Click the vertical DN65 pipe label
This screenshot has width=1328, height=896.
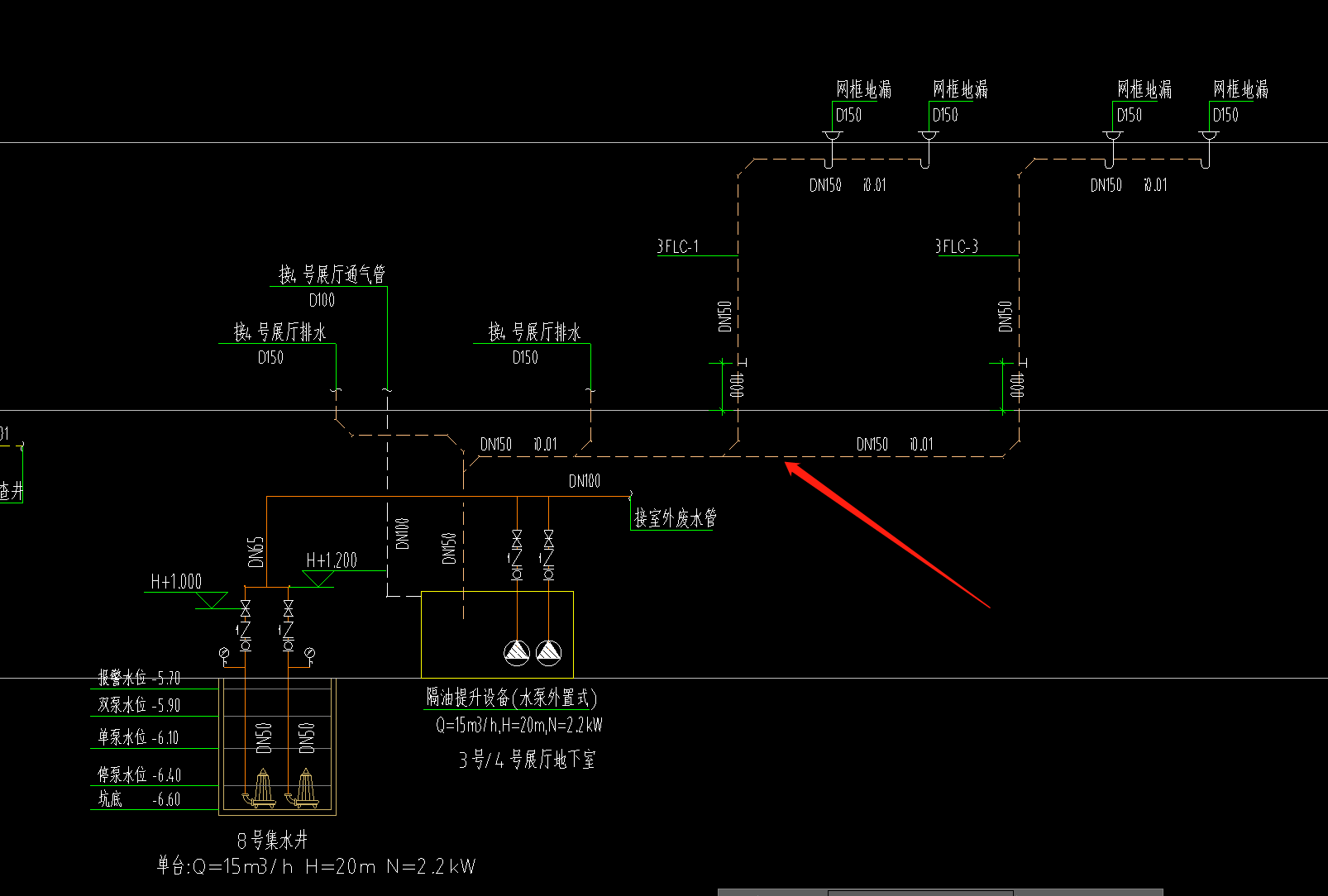pos(256,551)
